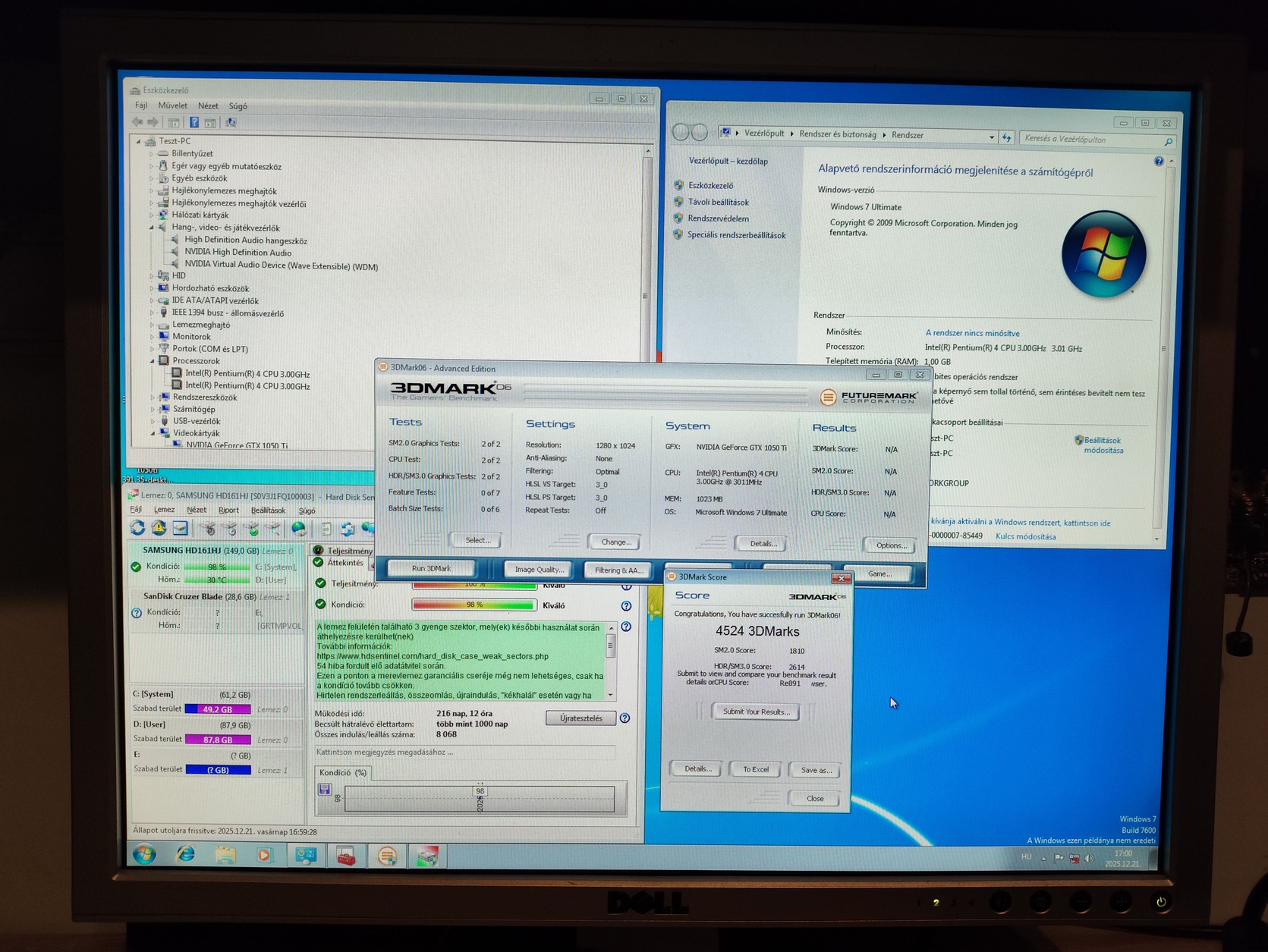Click the comment field Kattintson megjegyzés megadásához
The image size is (1268, 952).
tap(464, 752)
